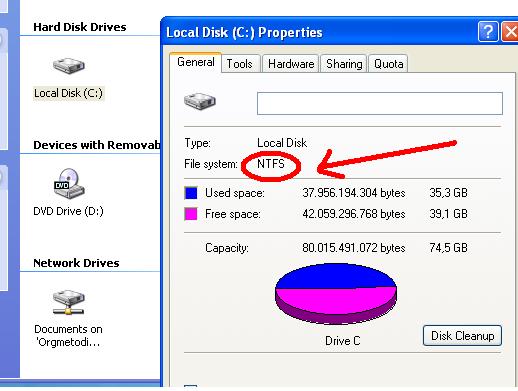This screenshot has height=391, width=518.
Task: Click the volume label text field
Action: [380, 104]
